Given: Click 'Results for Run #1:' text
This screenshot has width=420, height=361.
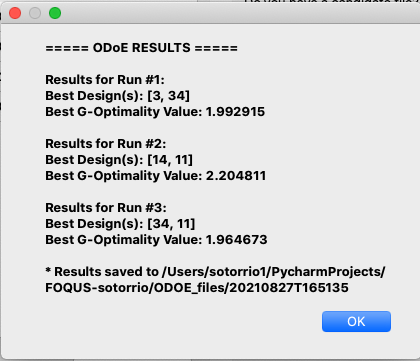Looking at the screenshot, I should tap(105, 80).
